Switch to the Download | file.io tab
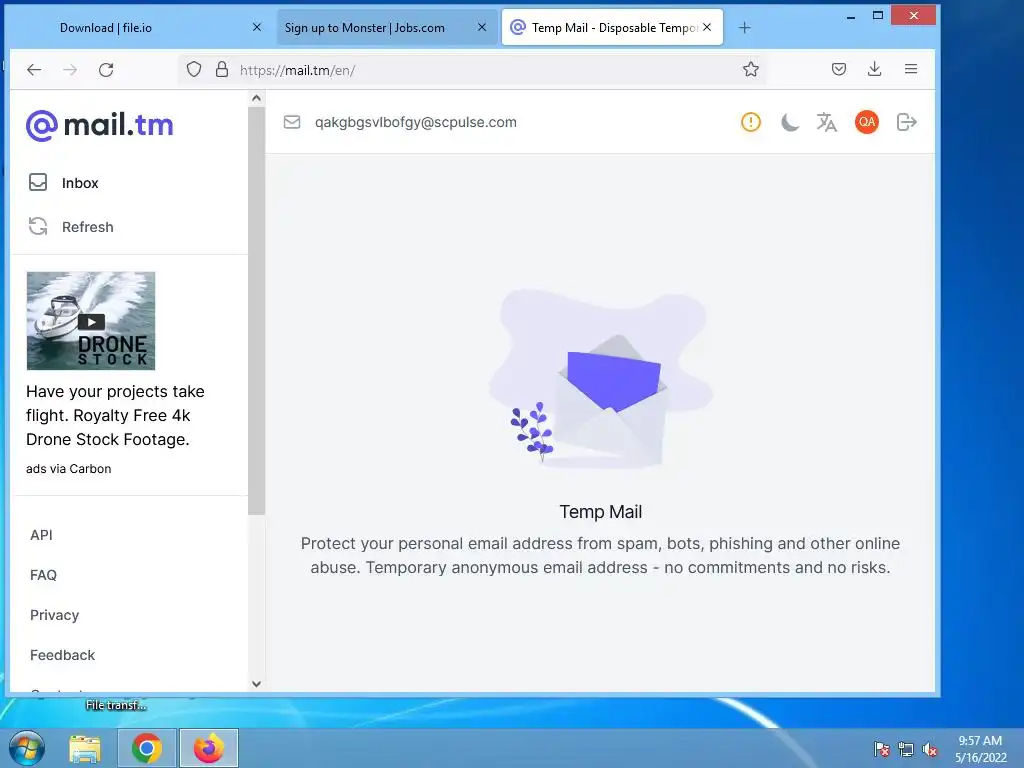The width and height of the screenshot is (1024, 768). (x=106, y=27)
